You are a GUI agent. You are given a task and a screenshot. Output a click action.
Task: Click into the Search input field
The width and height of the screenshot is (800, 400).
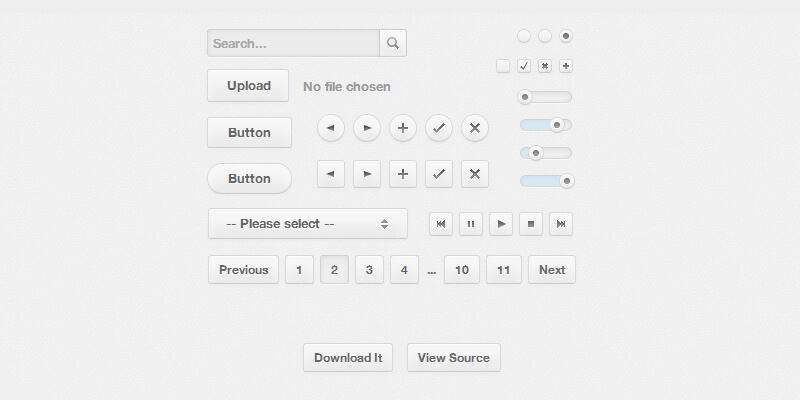click(293, 43)
